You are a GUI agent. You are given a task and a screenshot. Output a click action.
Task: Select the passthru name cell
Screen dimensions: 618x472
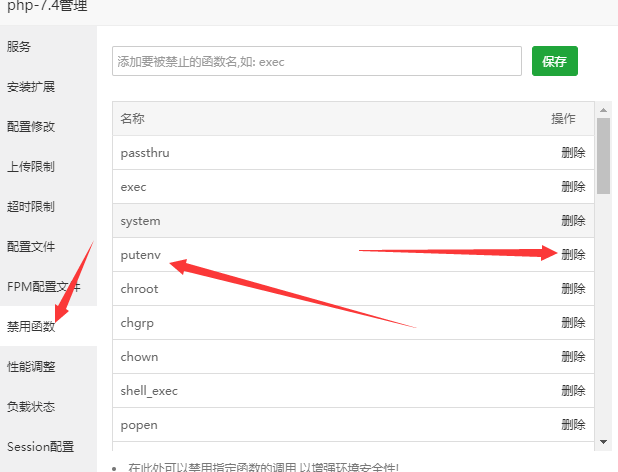pyautogui.click(x=145, y=153)
